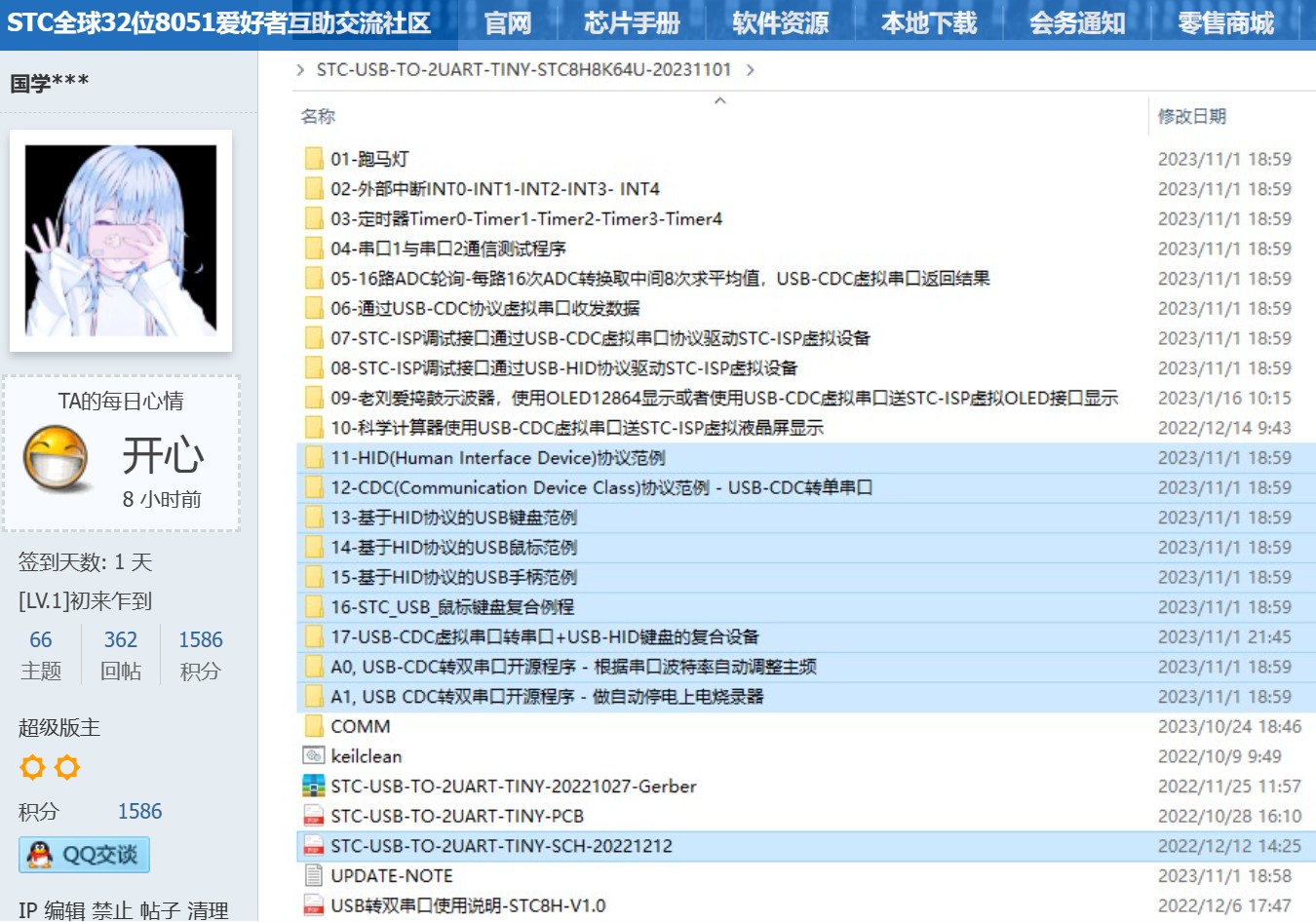This screenshot has height=922, width=1316.
Task: Click date 2022/12/12 14:25
Action: (x=1229, y=846)
